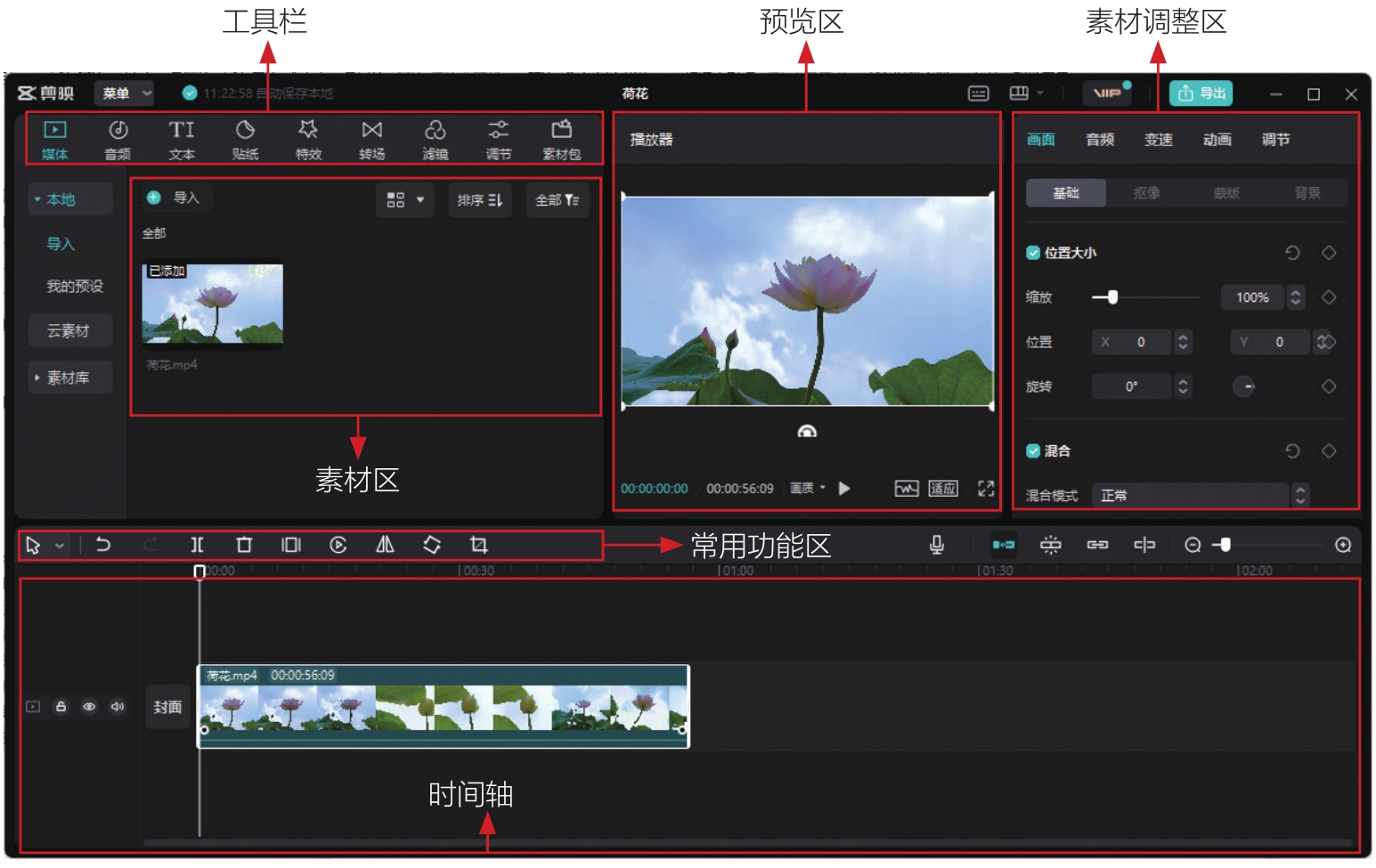Switch to the 变速 tab
The image size is (1376, 868).
tap(1159, 140)
